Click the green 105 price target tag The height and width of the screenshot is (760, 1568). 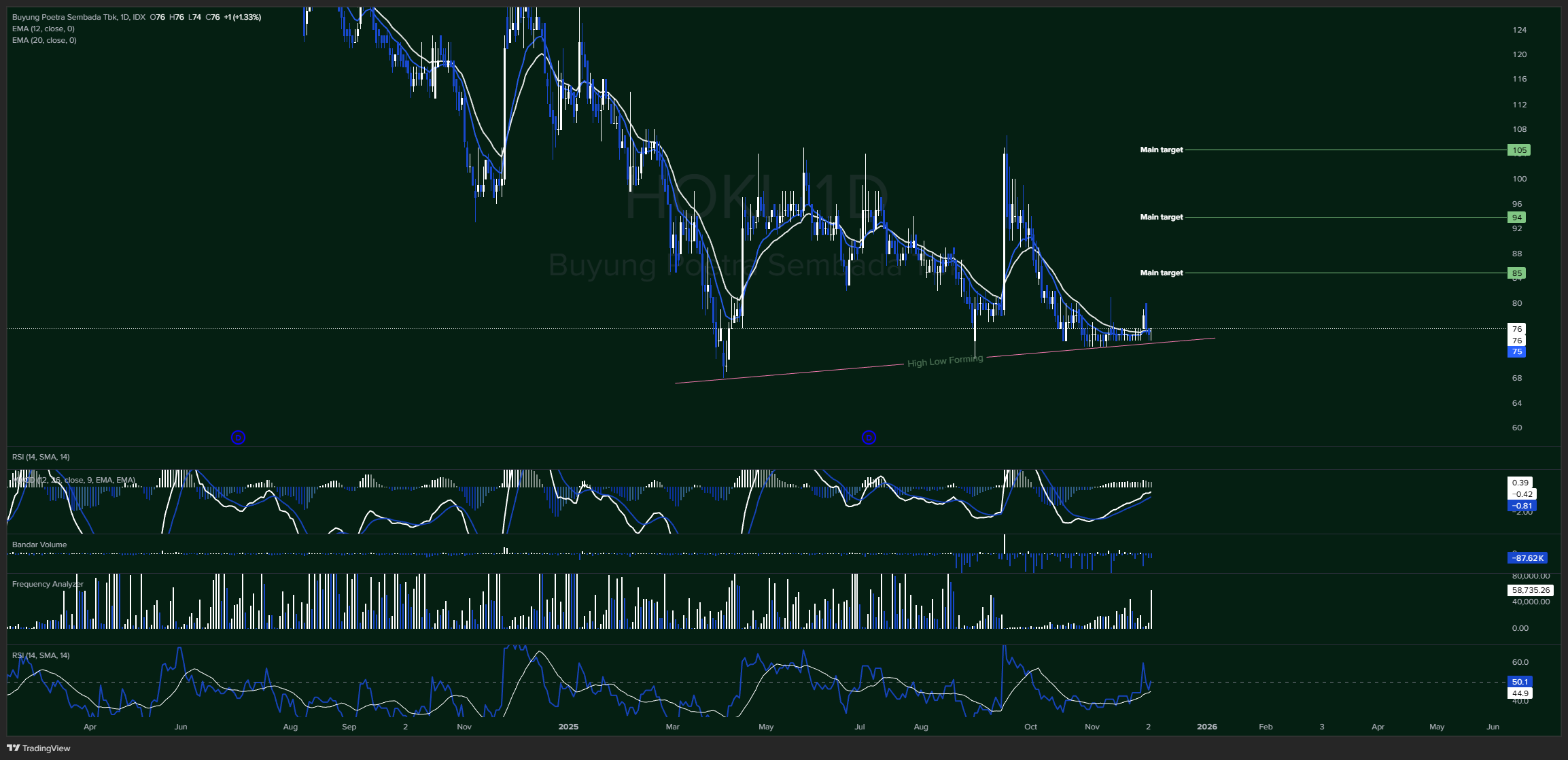1519,150
